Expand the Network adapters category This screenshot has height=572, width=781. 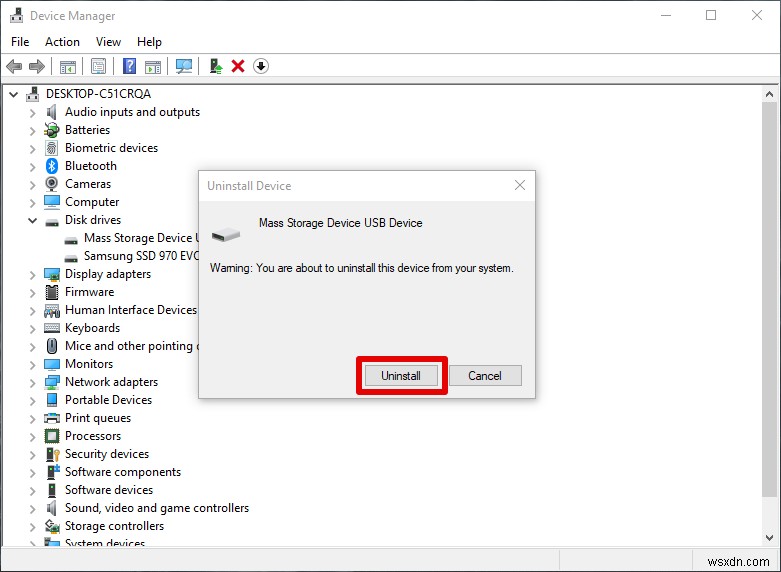tap(32, 383)
